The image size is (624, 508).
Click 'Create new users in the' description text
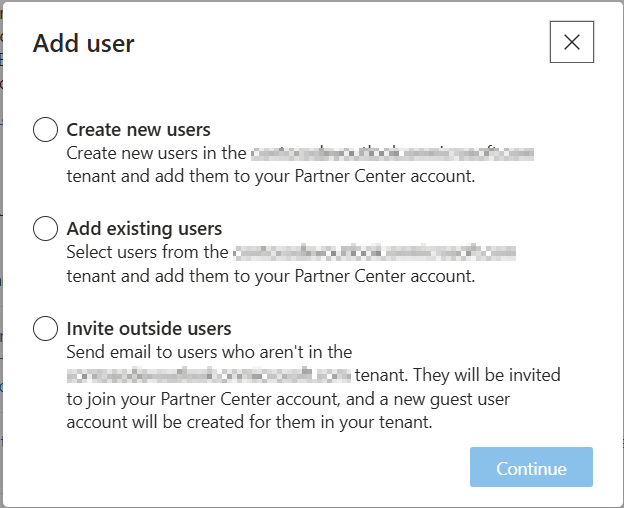(x=156, y=153)
